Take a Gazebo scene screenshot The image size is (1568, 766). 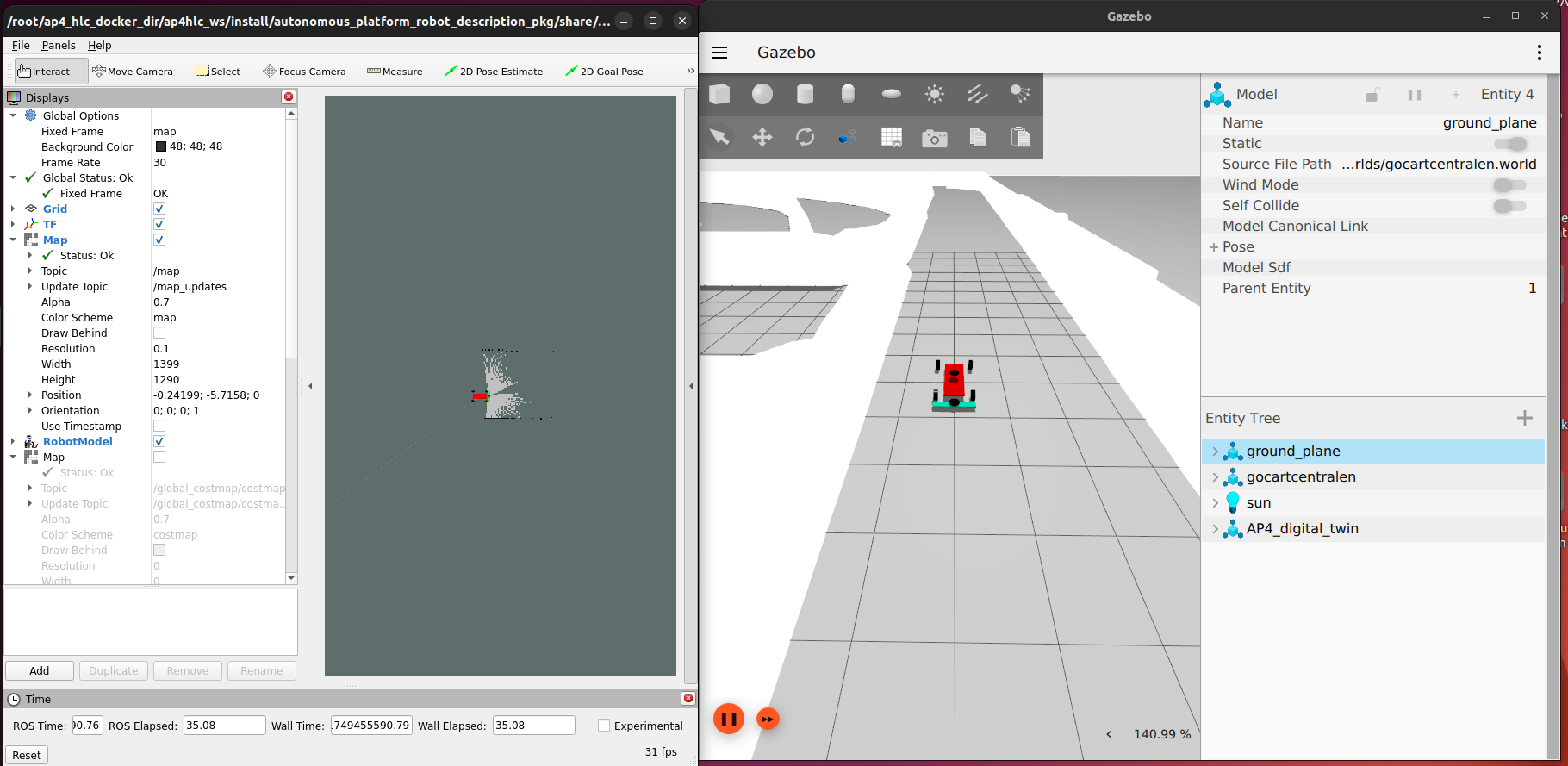(x=935, y=138)
